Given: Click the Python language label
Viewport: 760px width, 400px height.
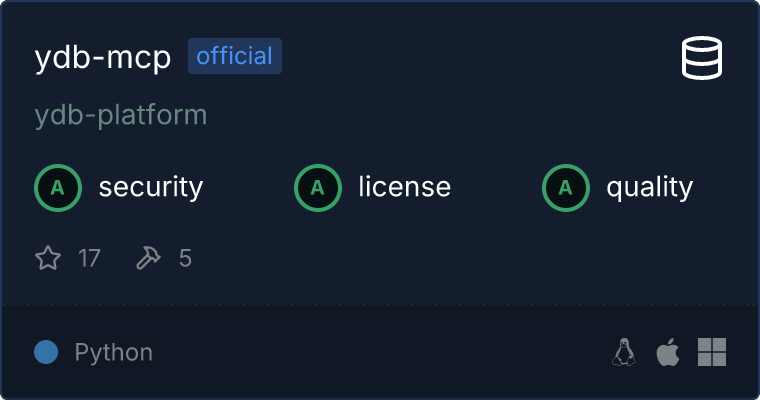Looking at the screenshot, I should [x=113, y=352].
